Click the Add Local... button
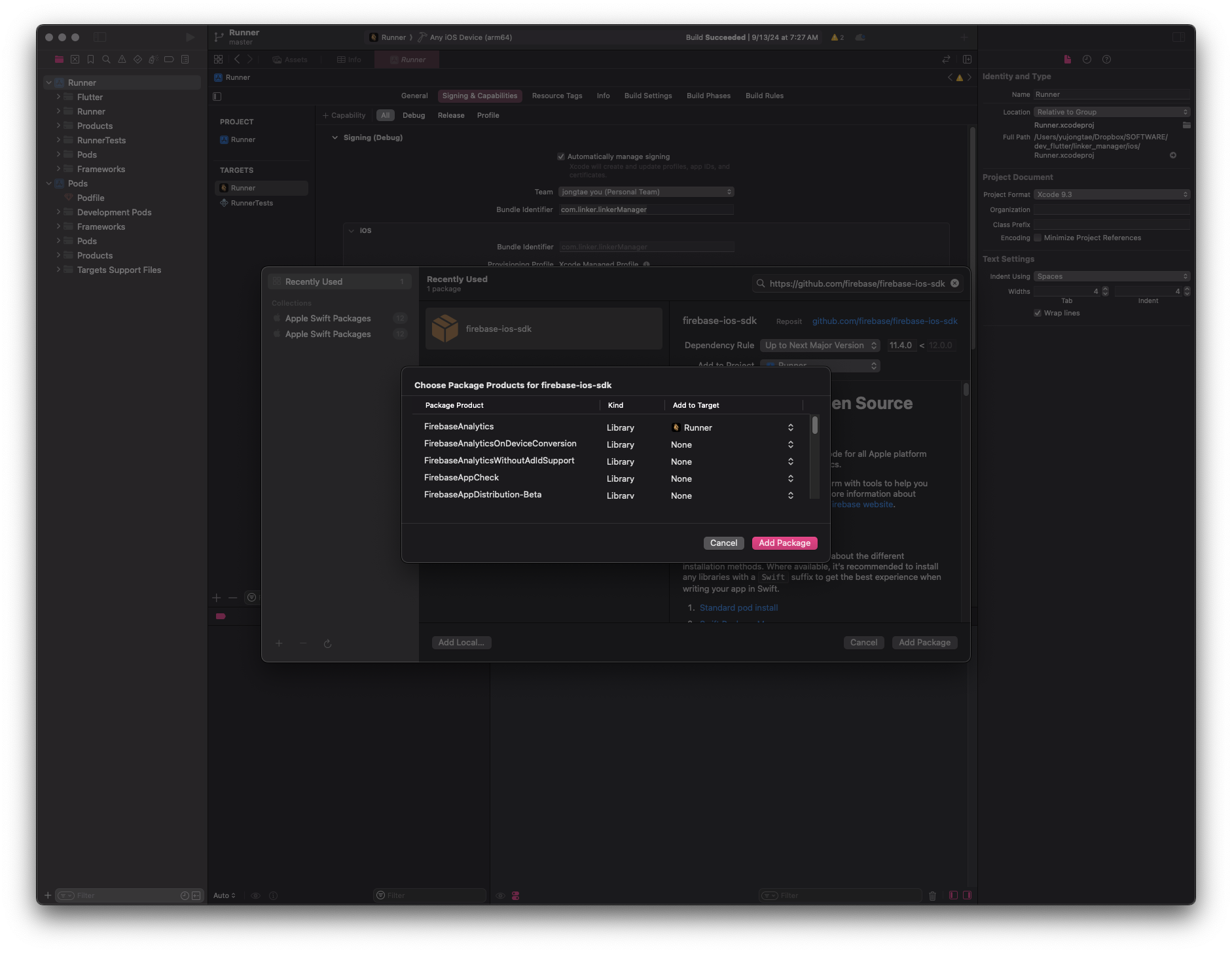The image size is (1232, 953). (x=461, y=643)
